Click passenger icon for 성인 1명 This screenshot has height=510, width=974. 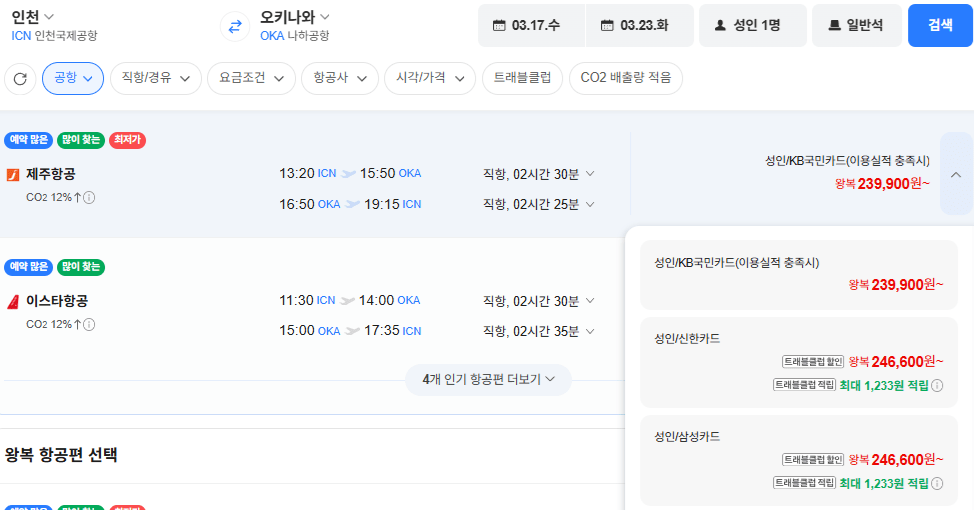click(x=720, y=25)
